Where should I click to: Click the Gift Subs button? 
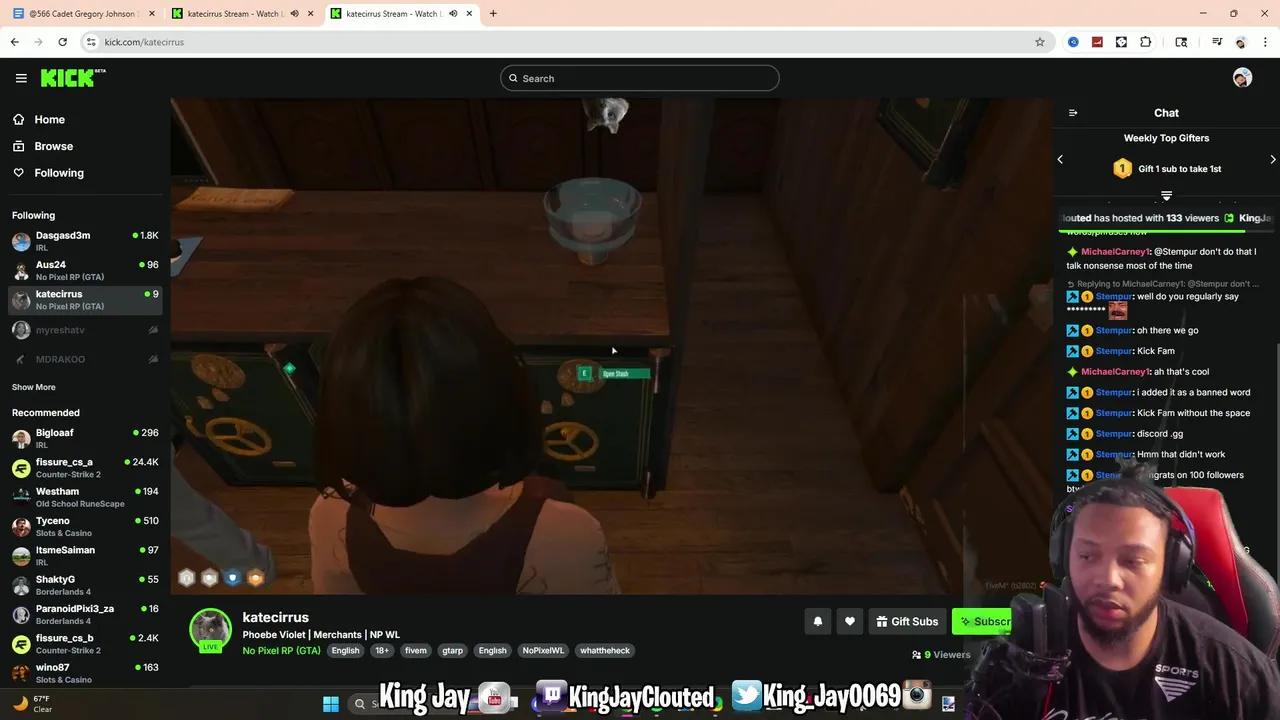(907, 621)
